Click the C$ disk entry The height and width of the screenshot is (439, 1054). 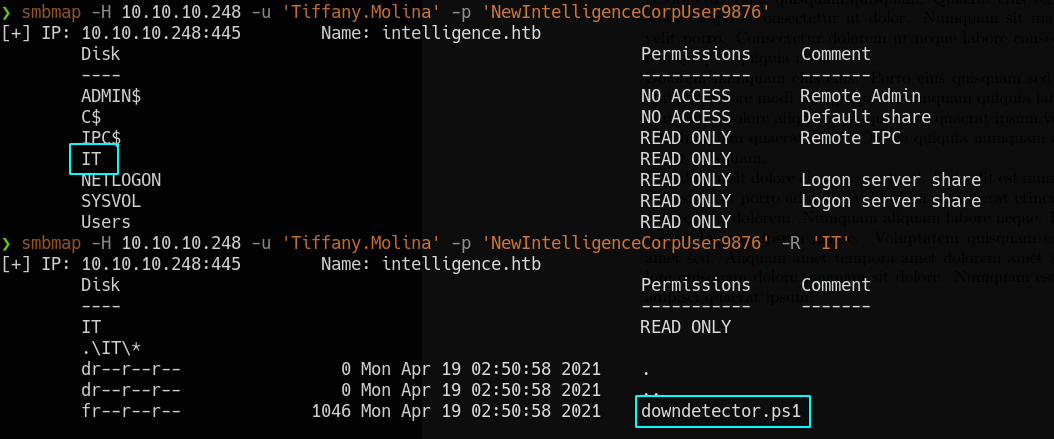tap(91, 117)
